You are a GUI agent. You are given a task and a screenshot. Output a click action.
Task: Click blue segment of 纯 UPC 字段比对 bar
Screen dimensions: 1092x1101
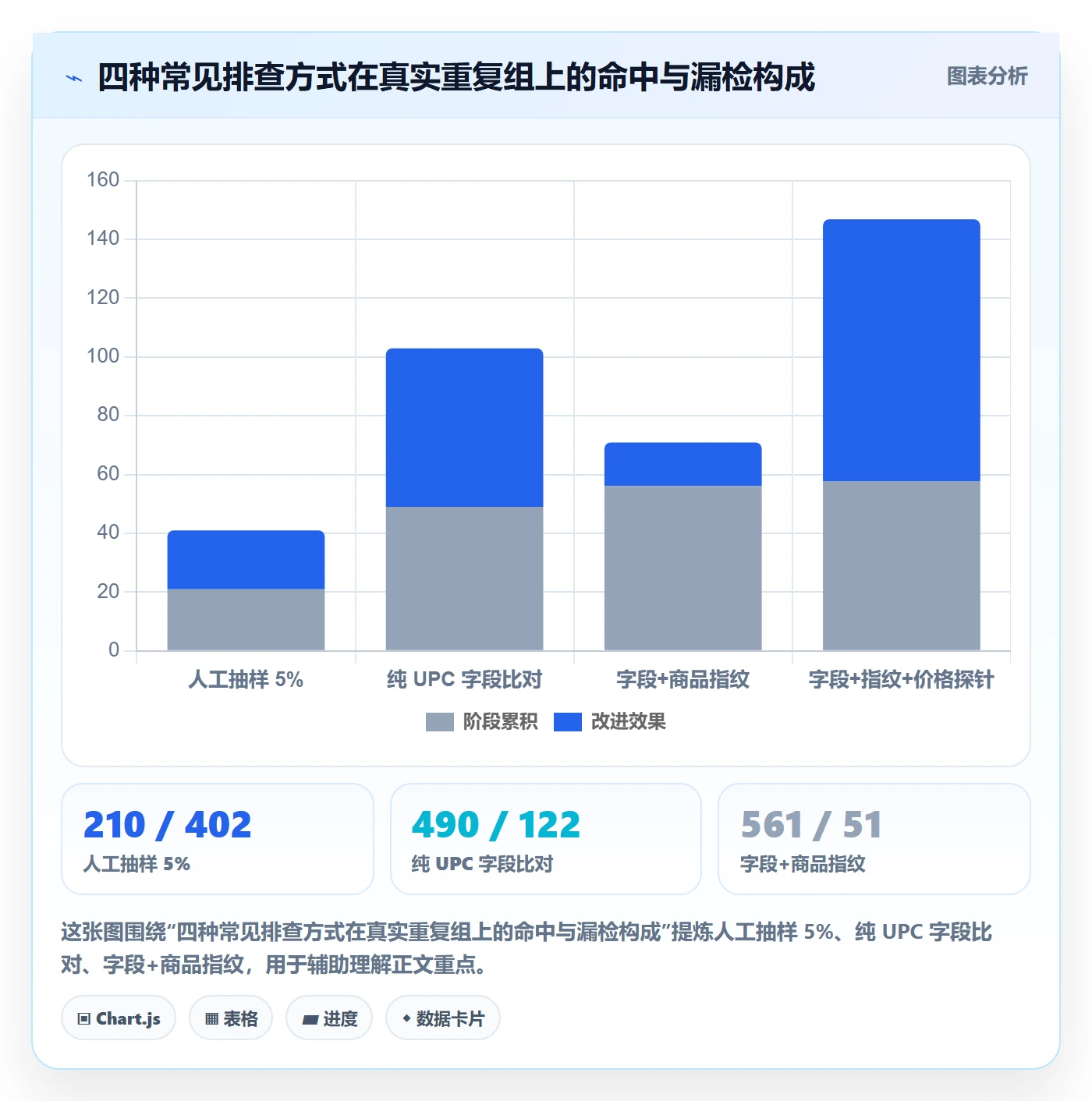(464, 428)
